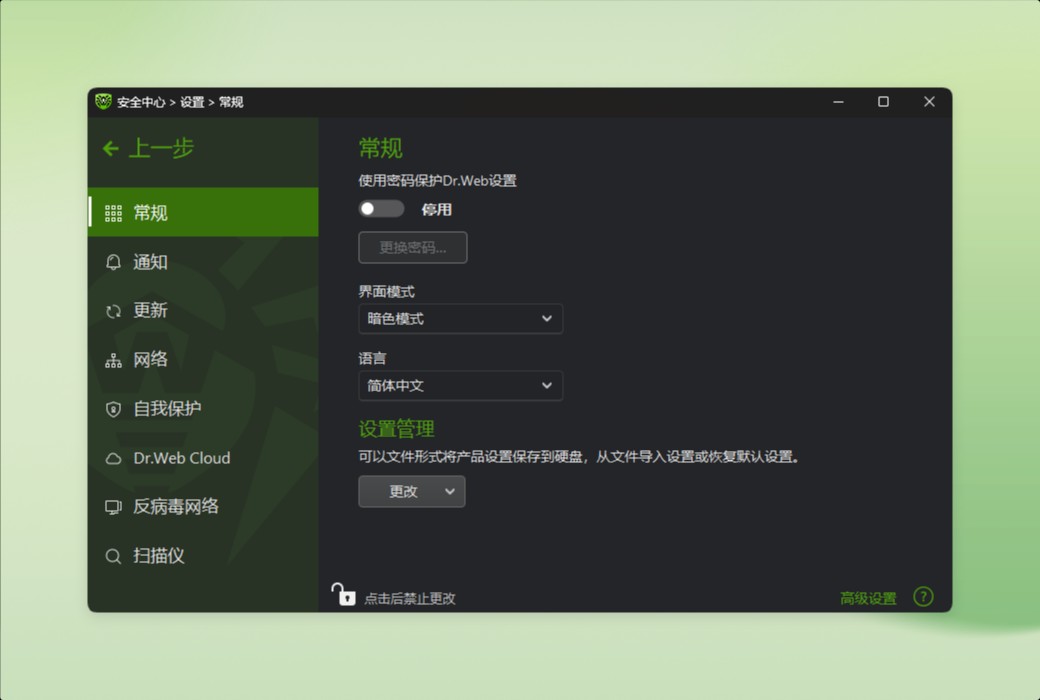
Task: Click the green back arrow next to 上一步
Action: (x=111, y=148)
